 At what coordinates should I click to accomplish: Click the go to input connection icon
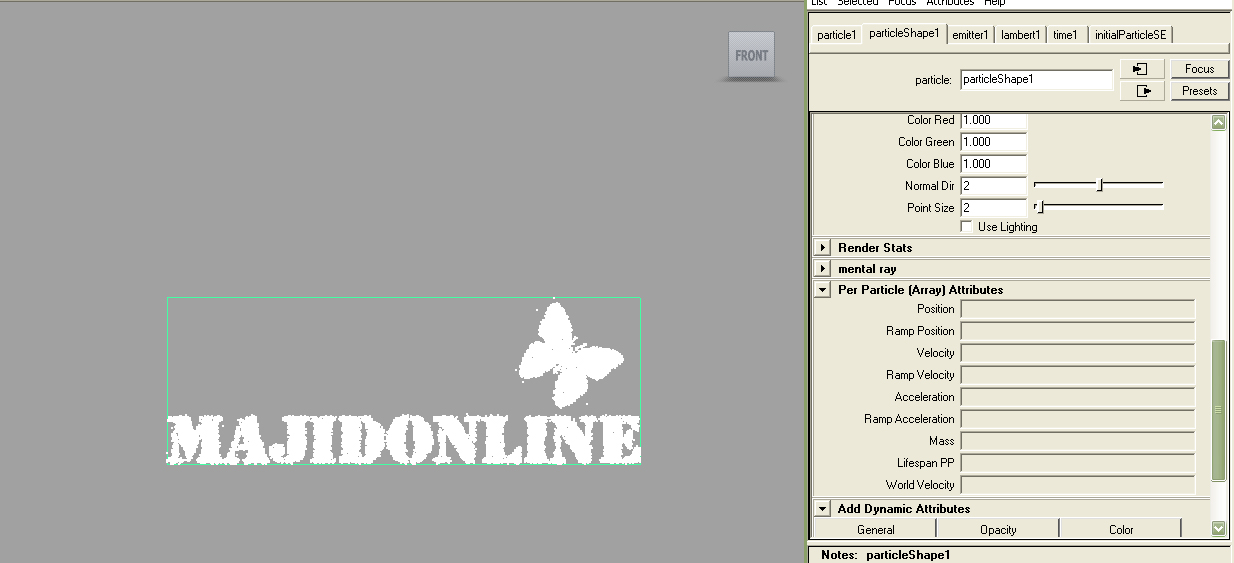coord(1142,69)
